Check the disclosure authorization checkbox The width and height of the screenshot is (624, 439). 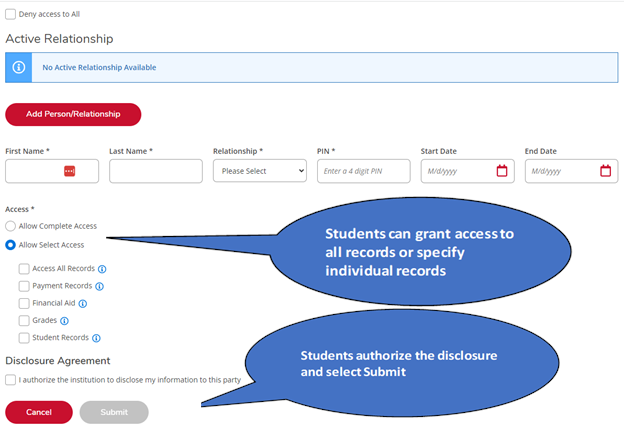tap(10, 380)
